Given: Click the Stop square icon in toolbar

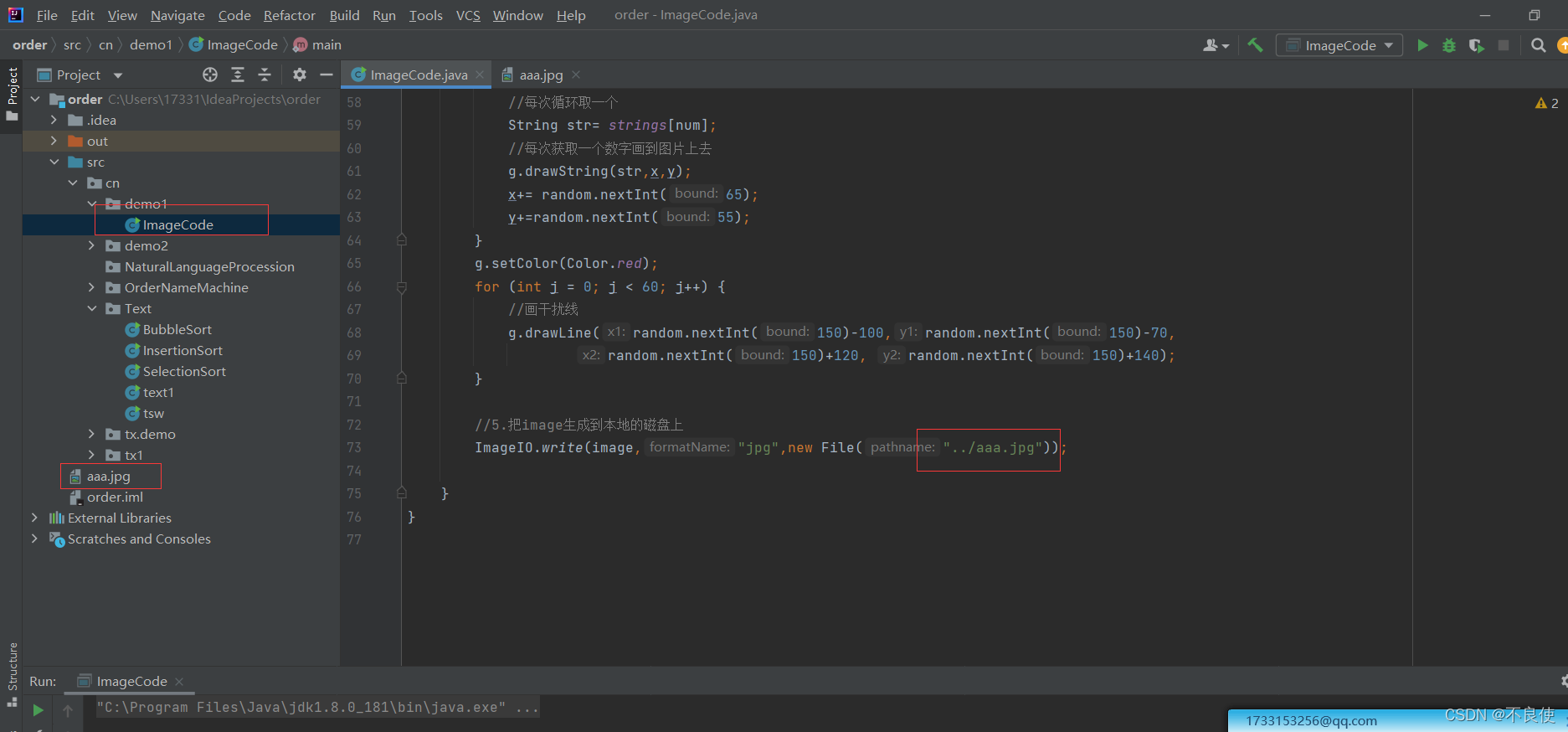Looking at the screenshot, I should (1504, 45).
